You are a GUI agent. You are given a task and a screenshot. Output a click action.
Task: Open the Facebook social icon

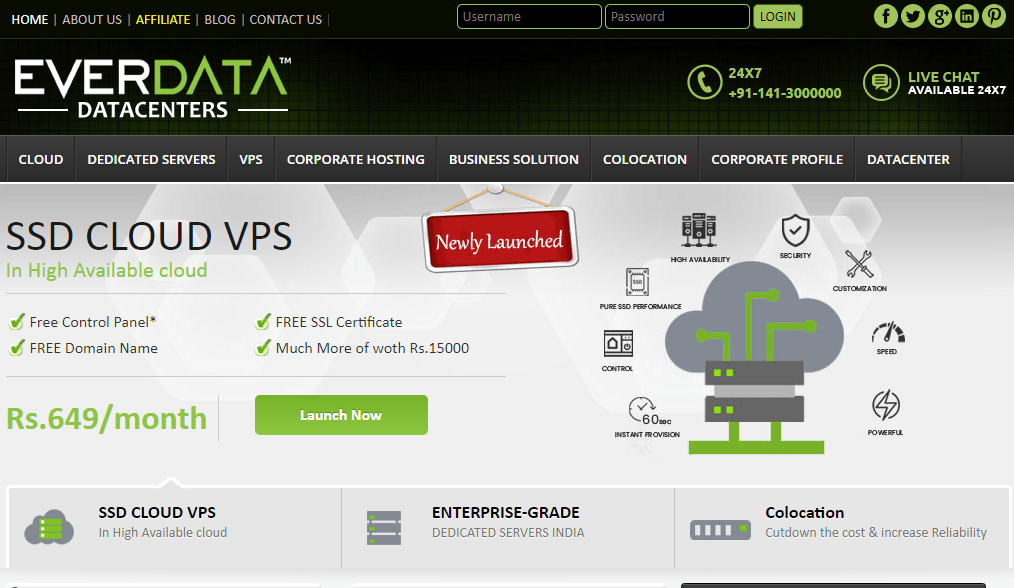click(885, 16)
